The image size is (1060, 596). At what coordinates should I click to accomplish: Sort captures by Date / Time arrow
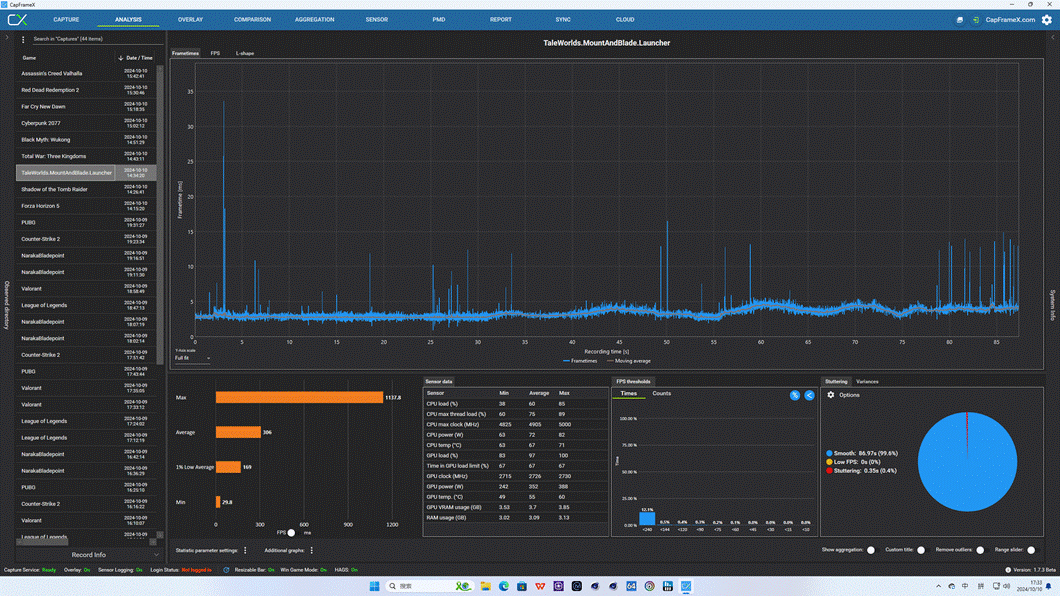(120, 58)
